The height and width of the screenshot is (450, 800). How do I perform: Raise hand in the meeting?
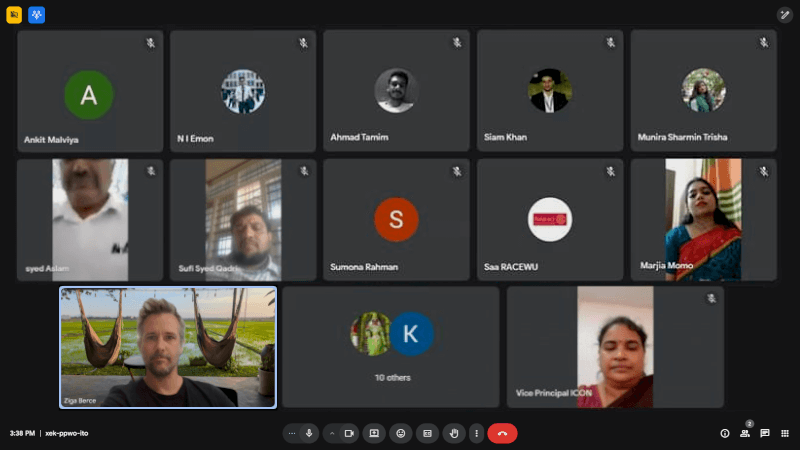click(x=454, y=433)
